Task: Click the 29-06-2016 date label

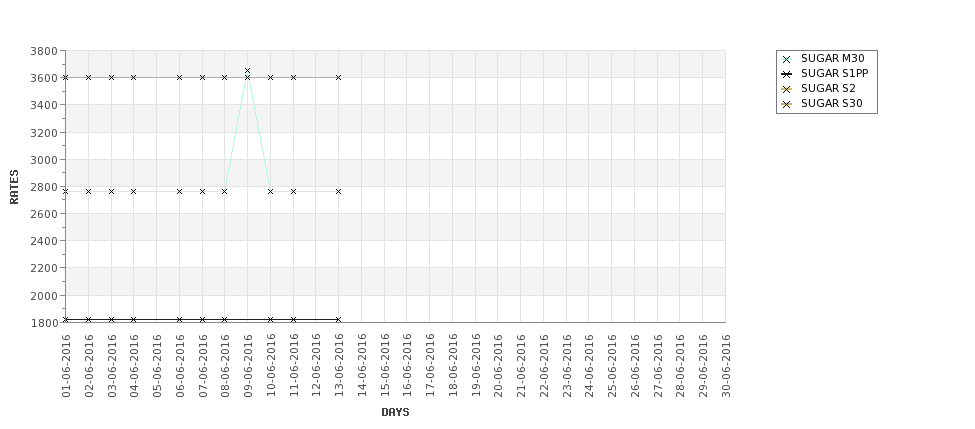Action: click(703, 366)
